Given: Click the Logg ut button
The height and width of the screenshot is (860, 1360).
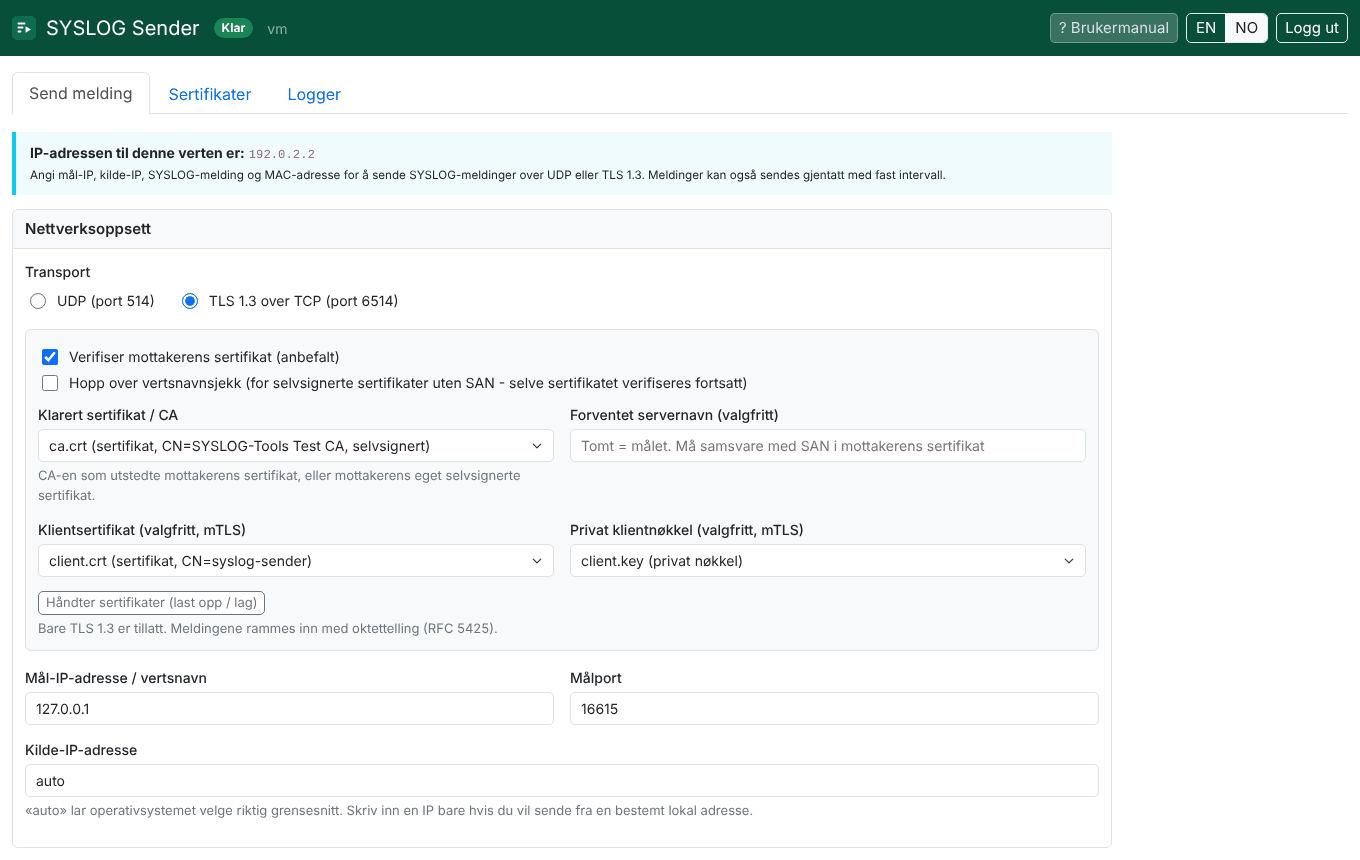Looking at the screenshot, I should tap(1312, 28).
